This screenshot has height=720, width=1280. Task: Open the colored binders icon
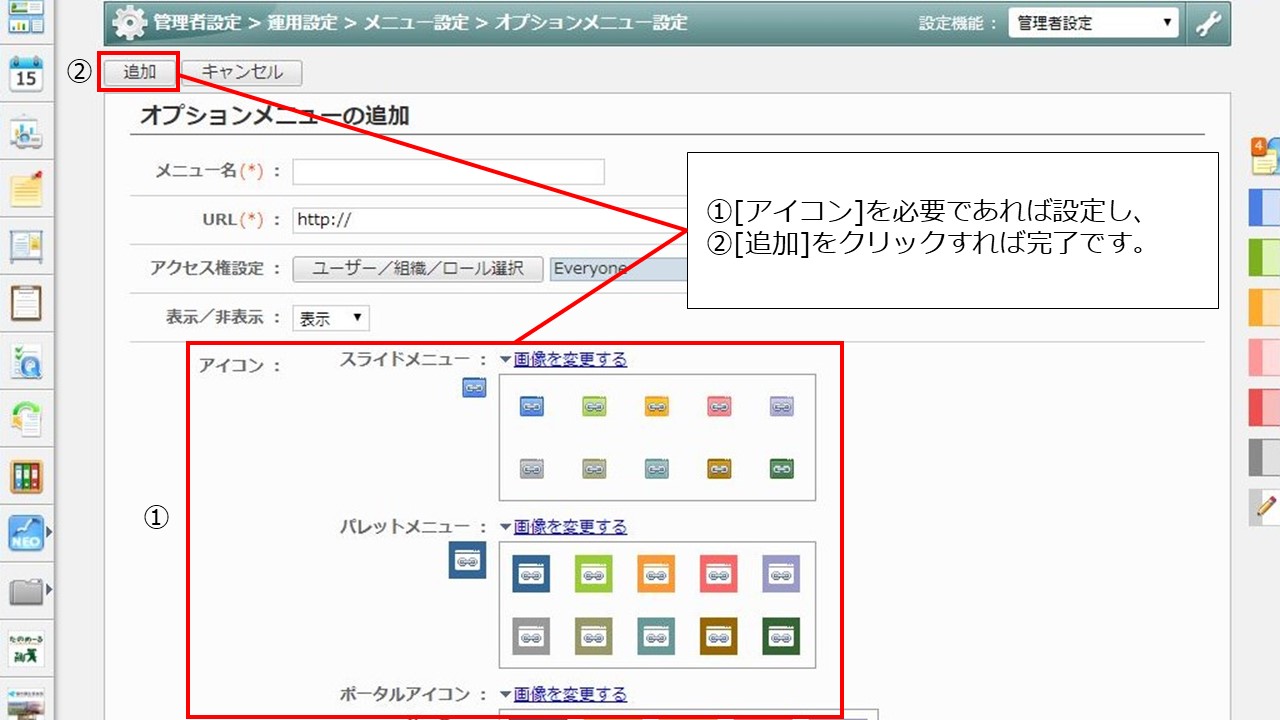26,476
